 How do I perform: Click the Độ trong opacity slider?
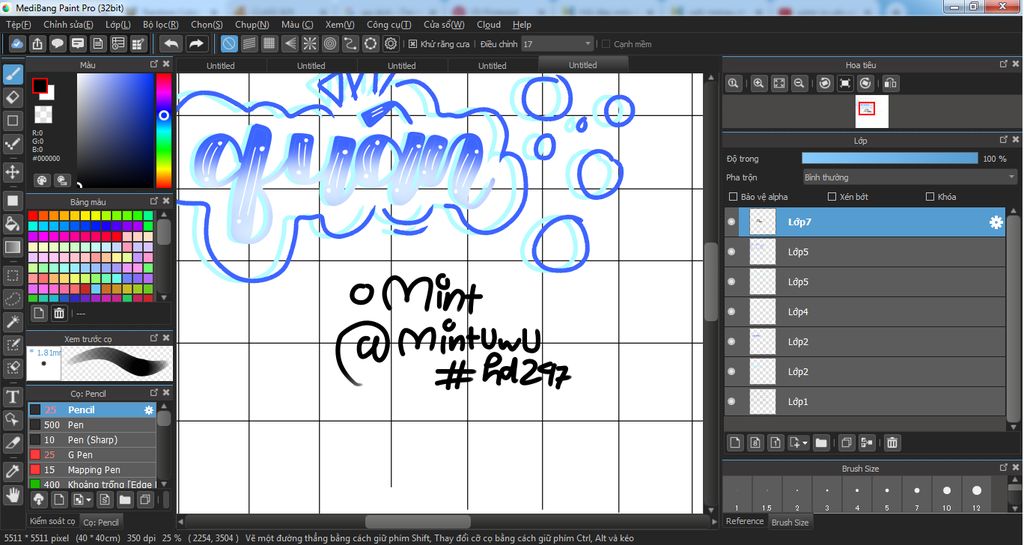889,158
